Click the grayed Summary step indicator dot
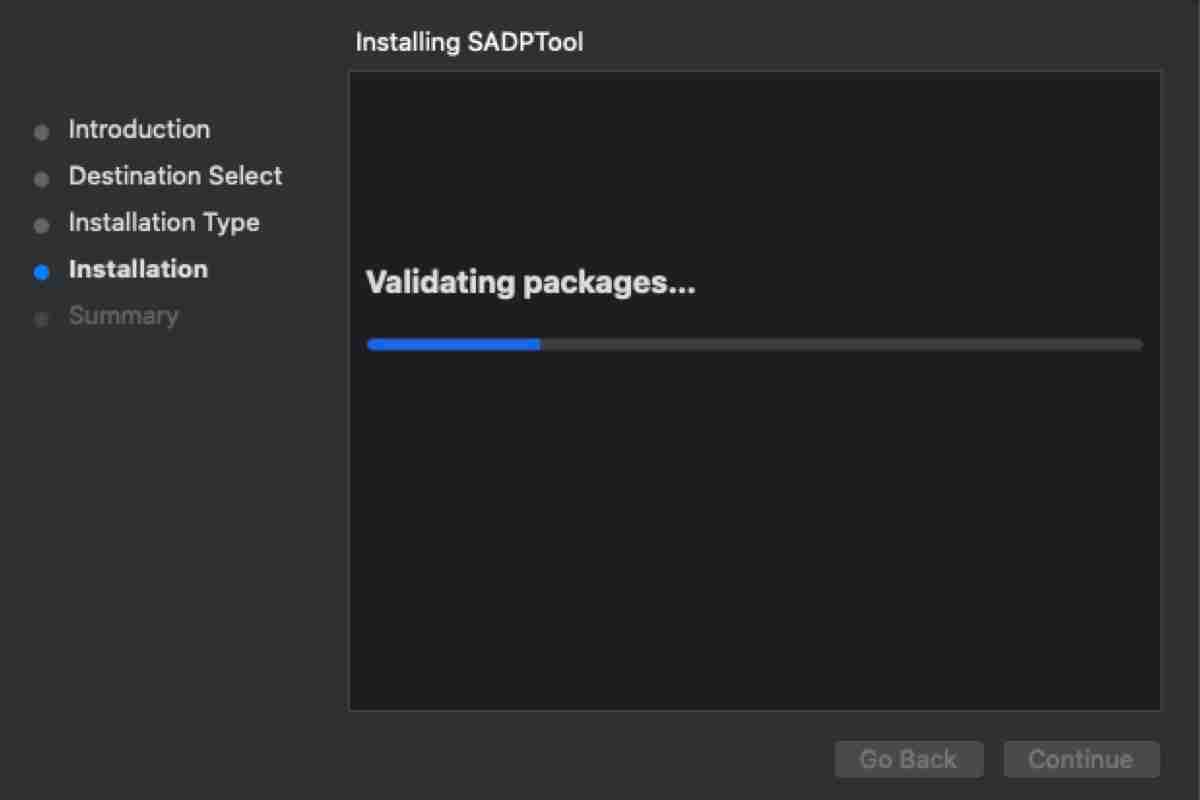The width and height of the screenshot is (1200, 800). click(x=42, y=317)
